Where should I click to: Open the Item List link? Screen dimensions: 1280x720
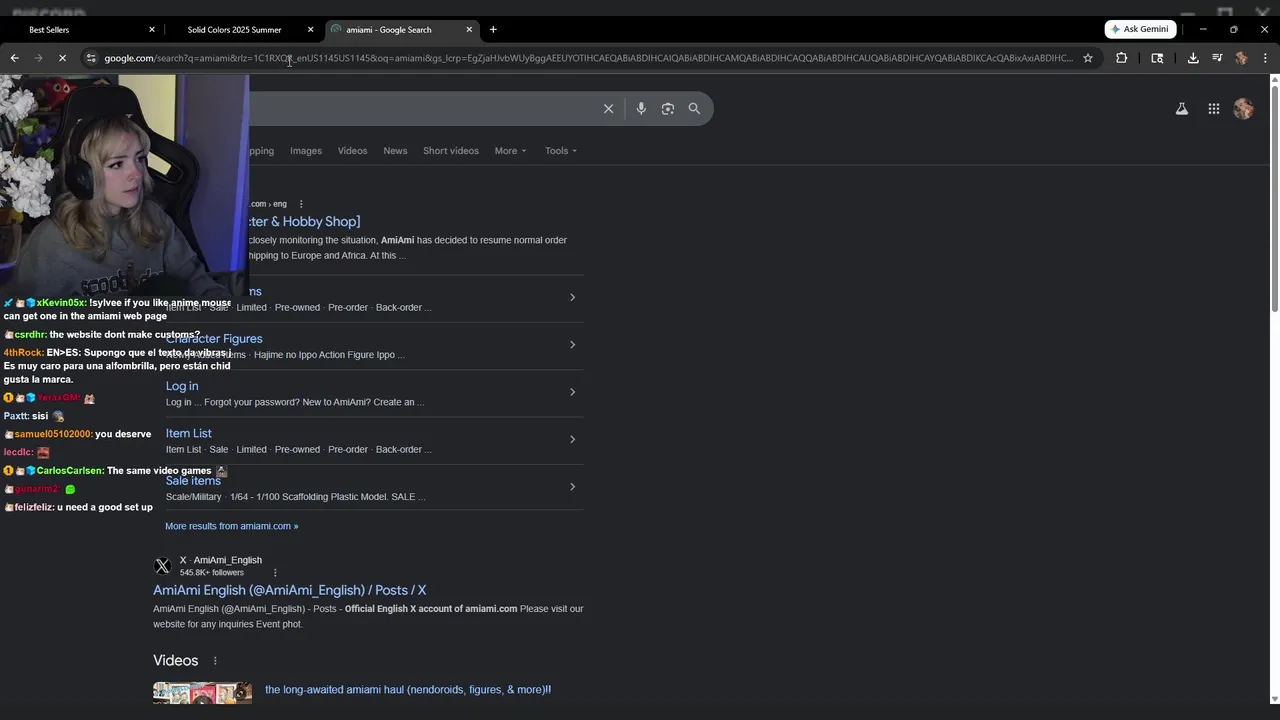[189, 433]
